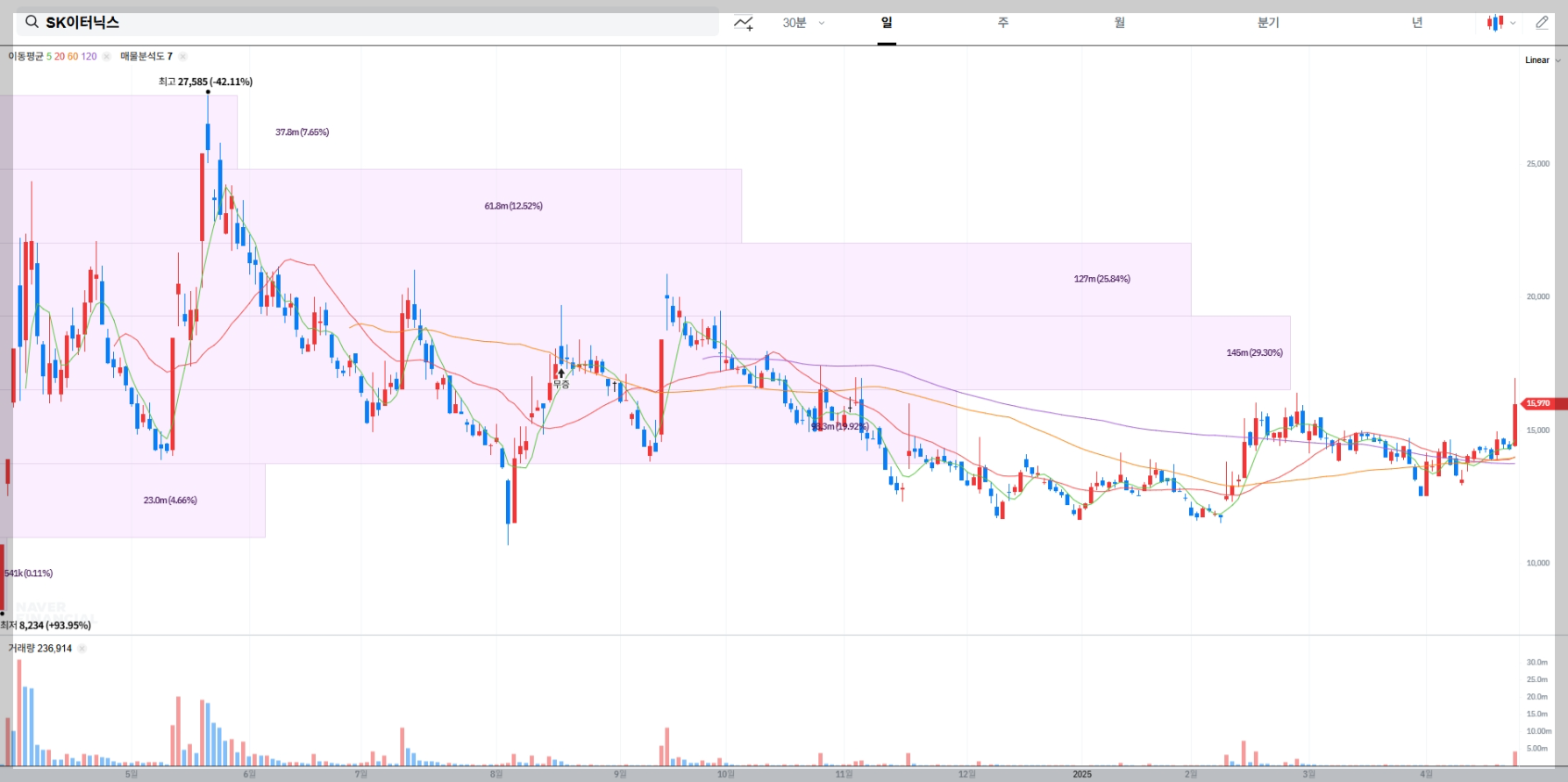Click the 무증 event marker arrow

click(x=561, y=373)
